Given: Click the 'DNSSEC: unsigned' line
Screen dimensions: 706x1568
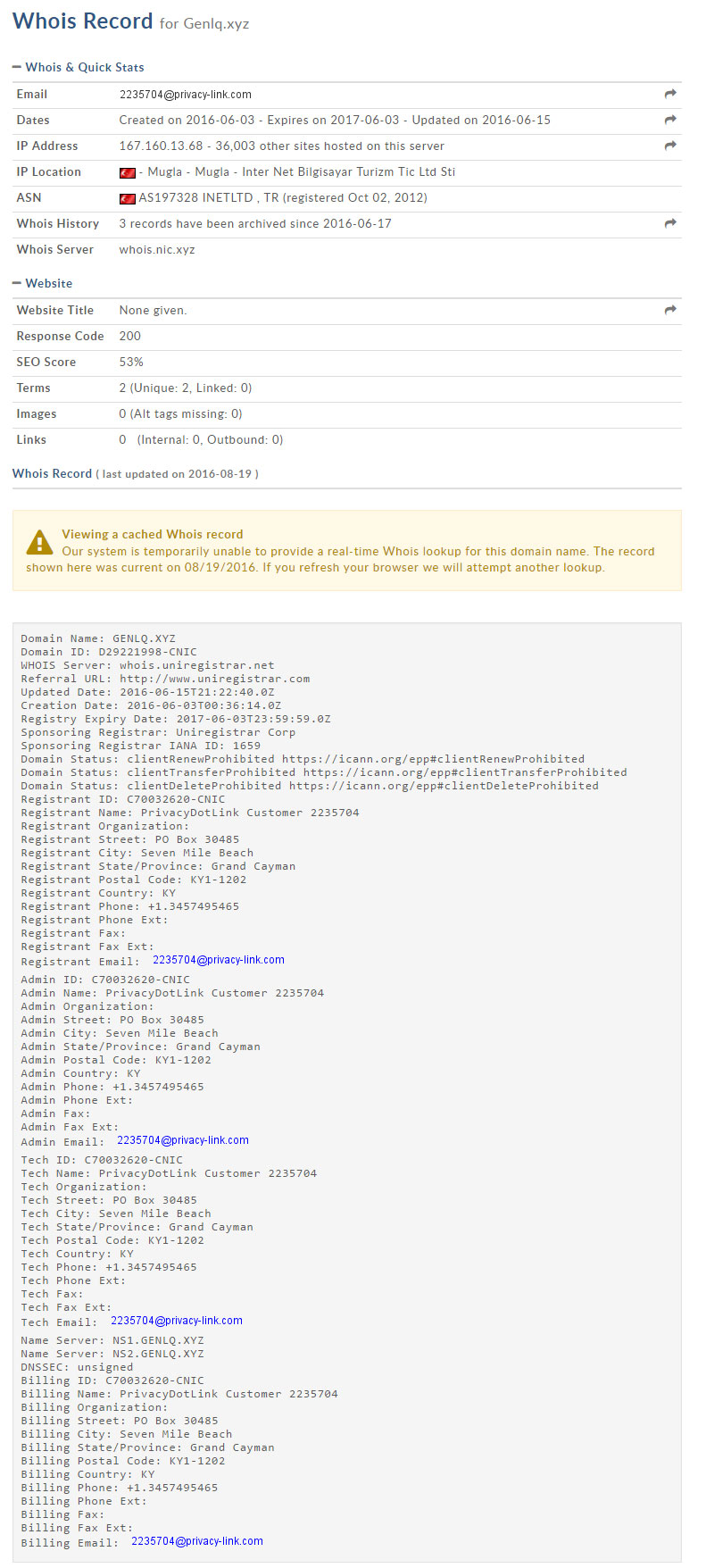Looking at the screenshot, I should [77, 1367].
